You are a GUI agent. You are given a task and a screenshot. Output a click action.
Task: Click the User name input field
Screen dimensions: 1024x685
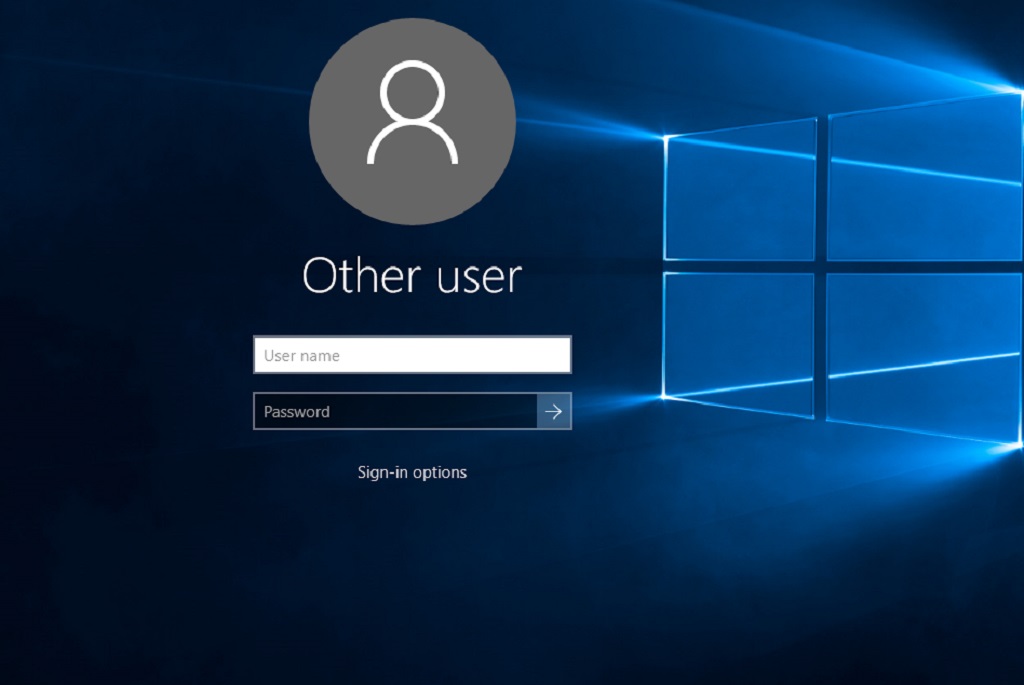(x=412, y=355)
